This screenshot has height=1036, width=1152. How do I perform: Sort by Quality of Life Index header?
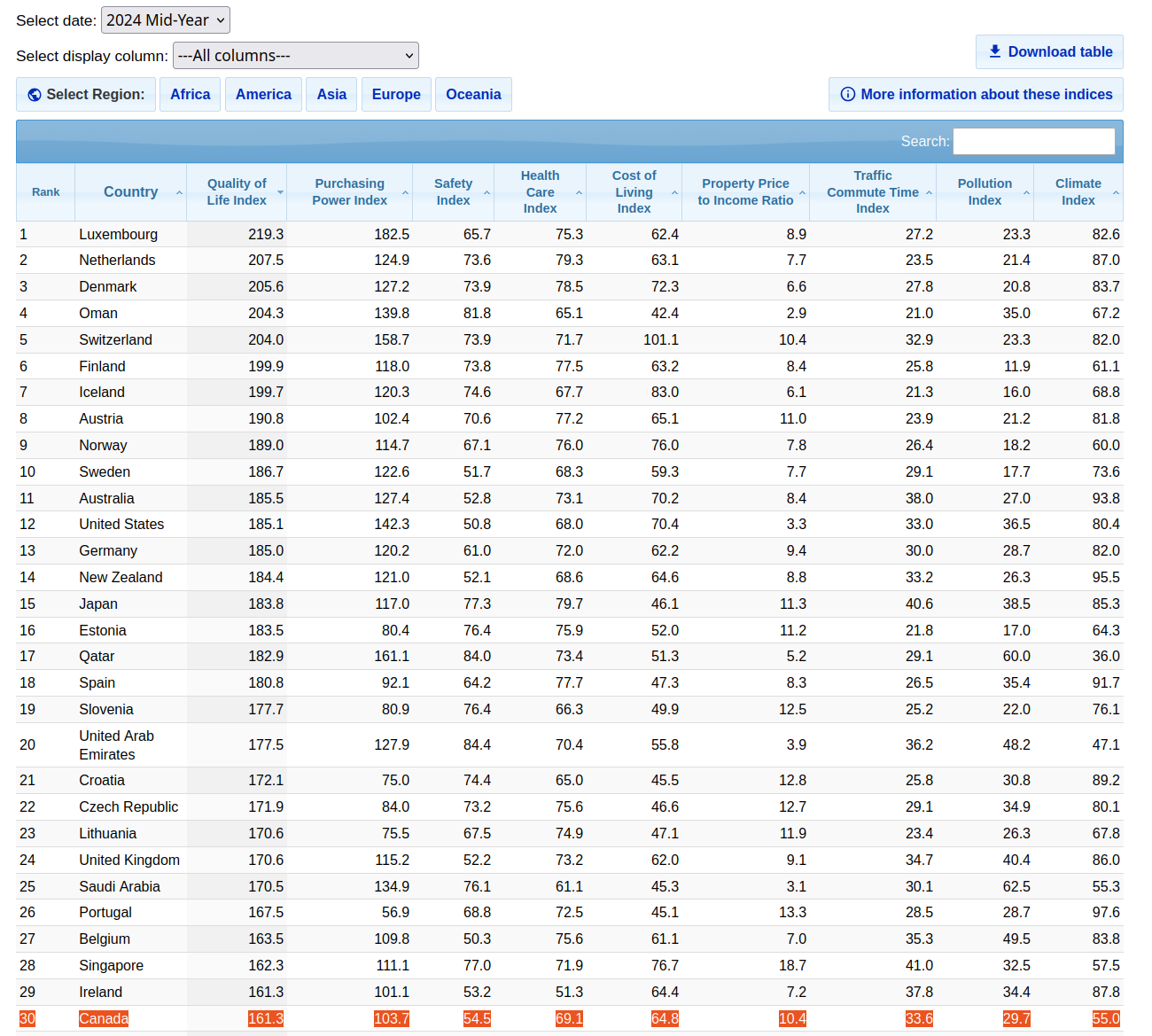tap(237, 192)
